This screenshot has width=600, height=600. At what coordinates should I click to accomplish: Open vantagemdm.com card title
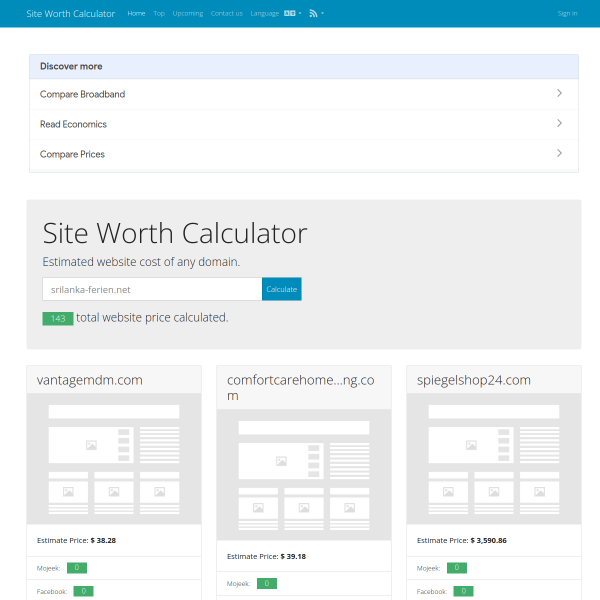(x=90, y=380)
